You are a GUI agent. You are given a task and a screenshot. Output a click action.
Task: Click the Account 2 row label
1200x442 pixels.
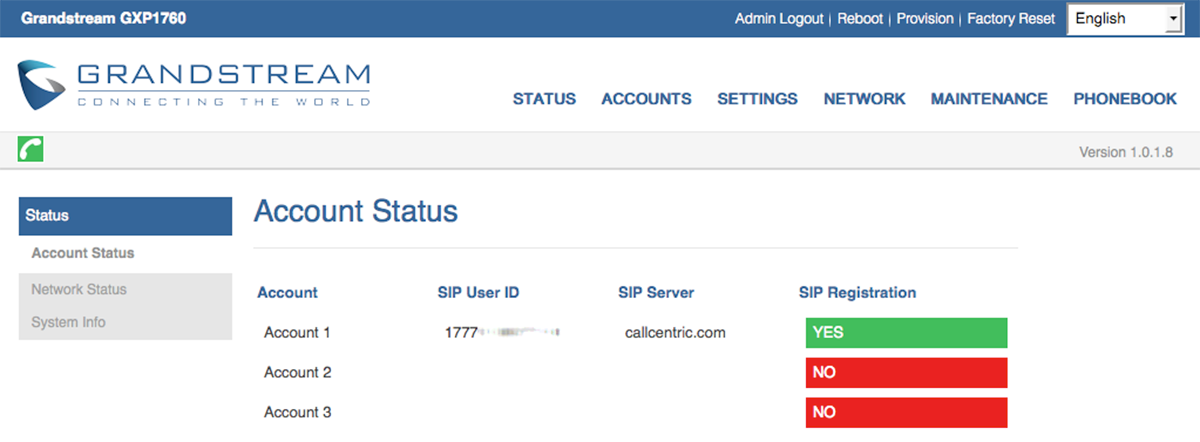(x=297, y=373)
